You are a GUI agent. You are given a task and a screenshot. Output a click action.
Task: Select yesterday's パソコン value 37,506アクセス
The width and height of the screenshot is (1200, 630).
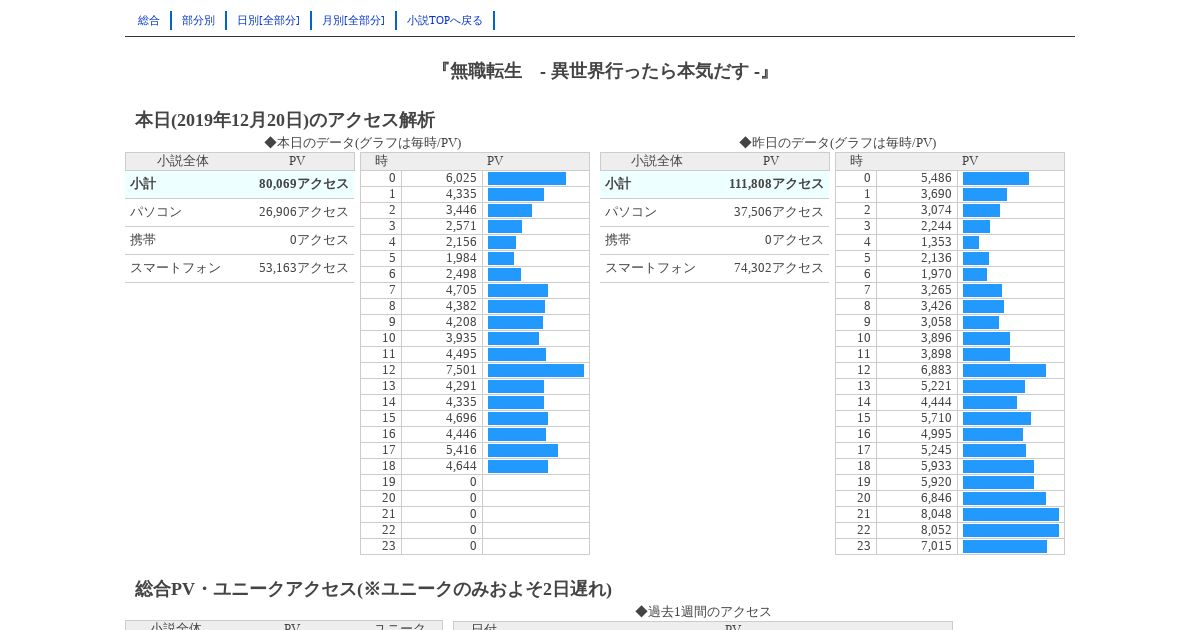click(x=779, y=212)
